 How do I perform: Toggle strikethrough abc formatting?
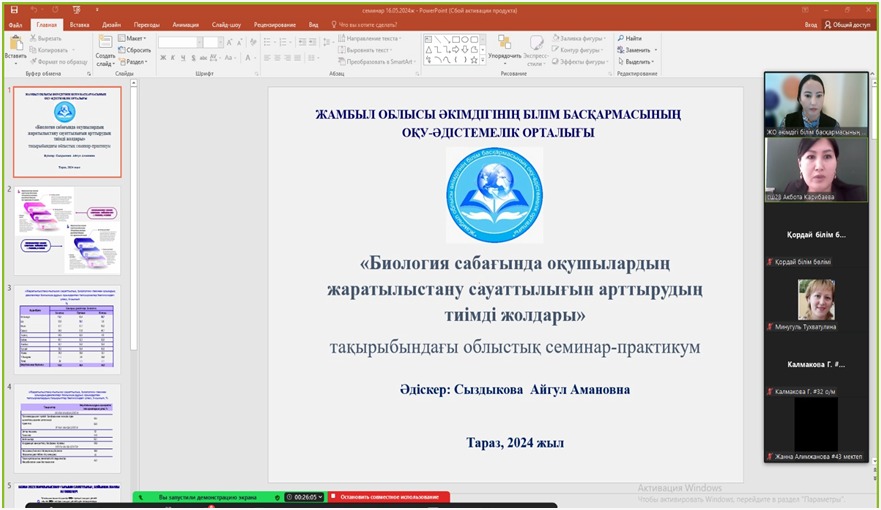point(203,58)
